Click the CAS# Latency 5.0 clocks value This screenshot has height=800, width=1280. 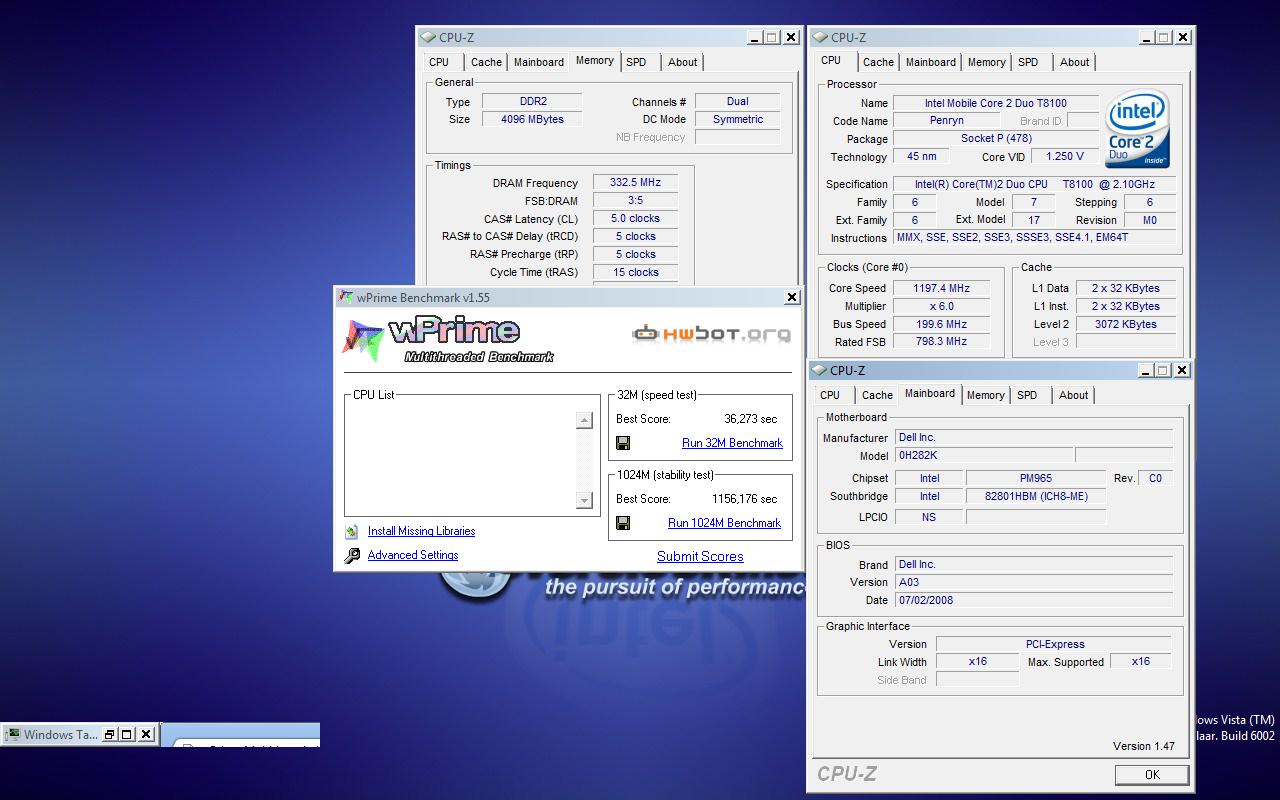click(x=635, y=219)
